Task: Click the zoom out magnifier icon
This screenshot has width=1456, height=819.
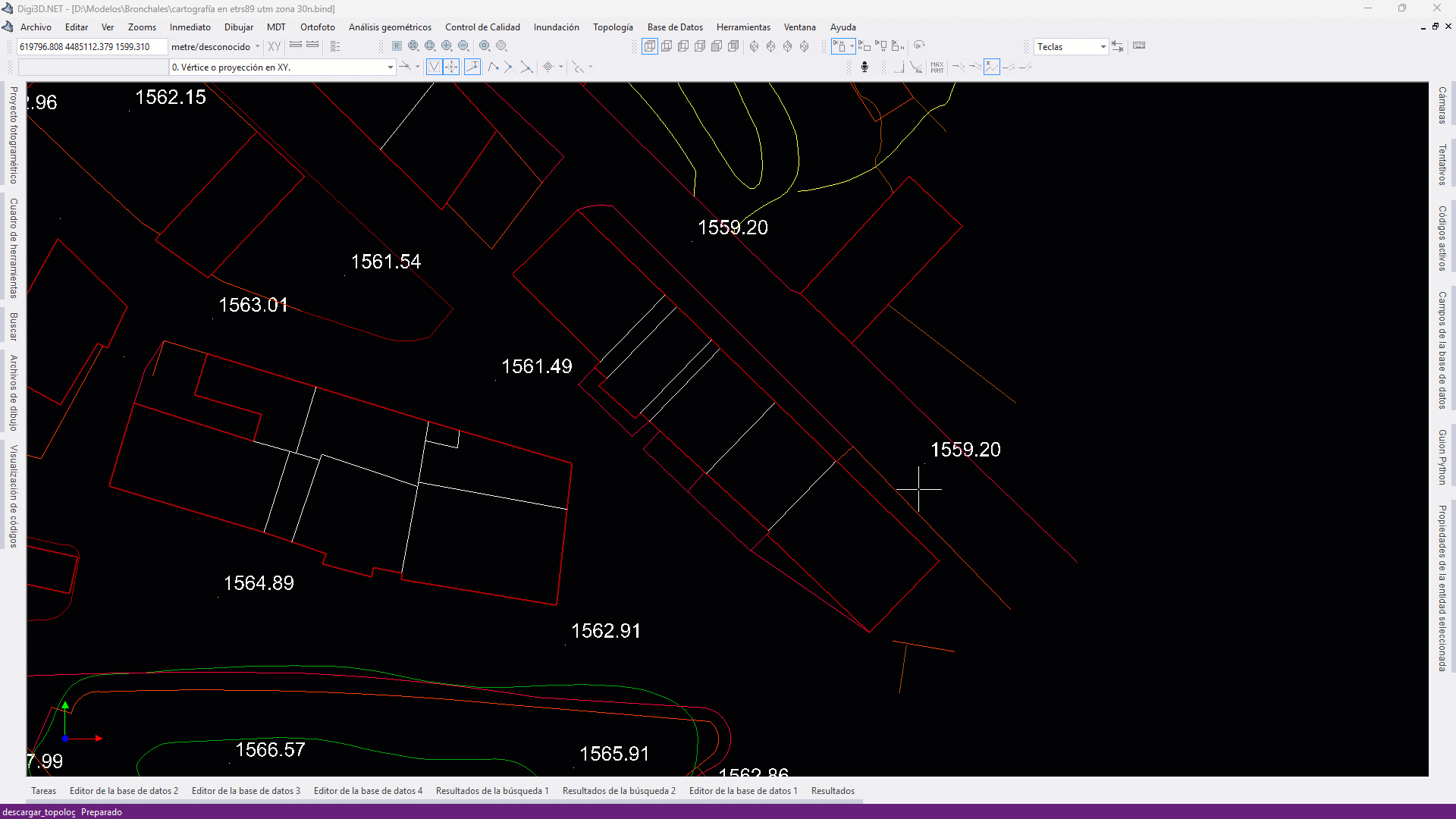Action: [463, 46]
